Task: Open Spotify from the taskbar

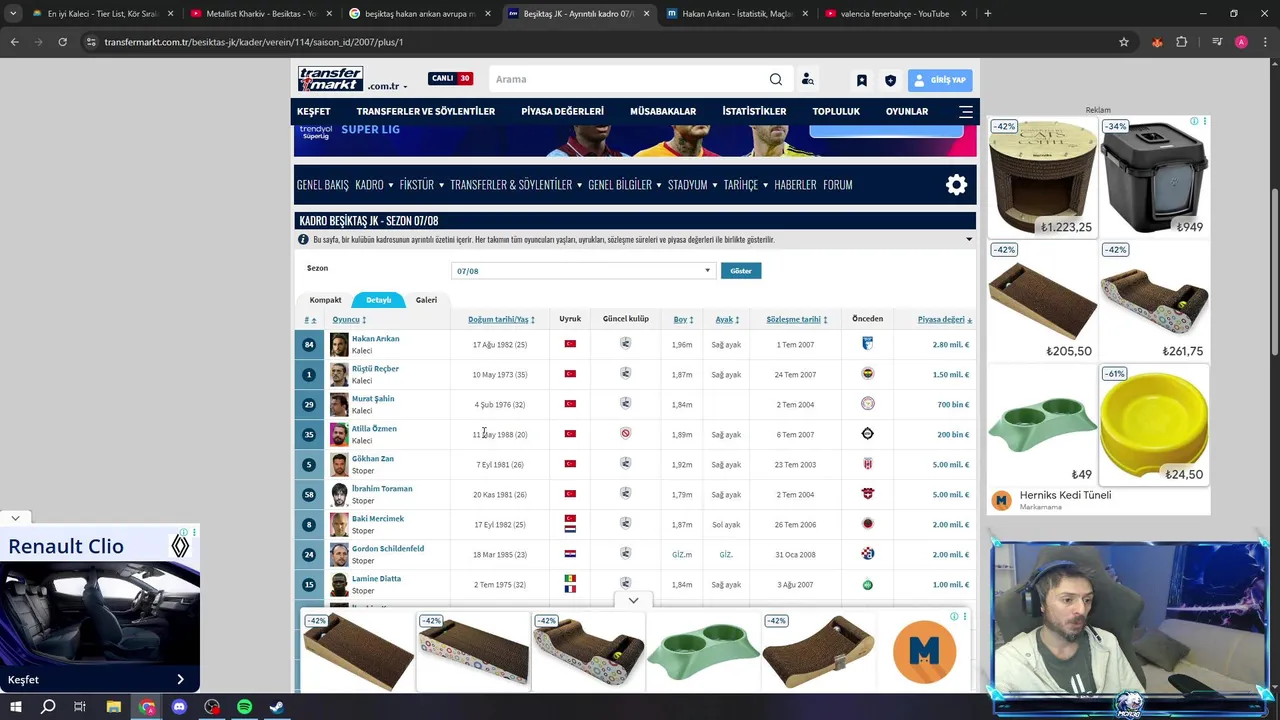Action: (x=245, y=707)
